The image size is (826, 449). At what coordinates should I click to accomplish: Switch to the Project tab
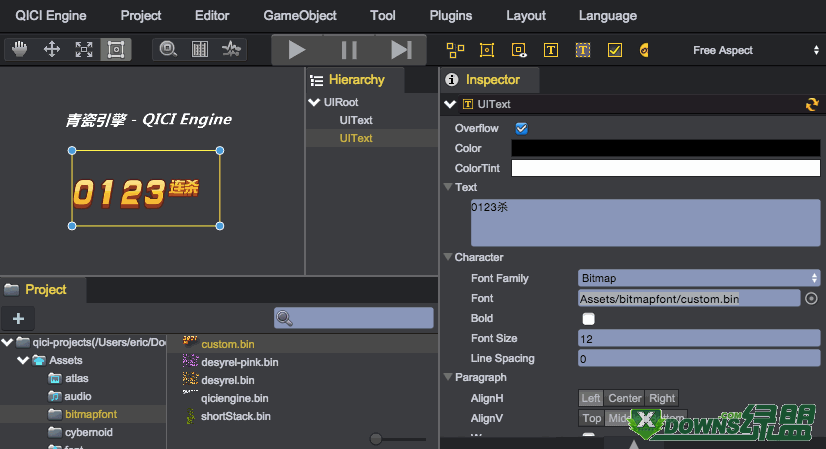point(43,290)
